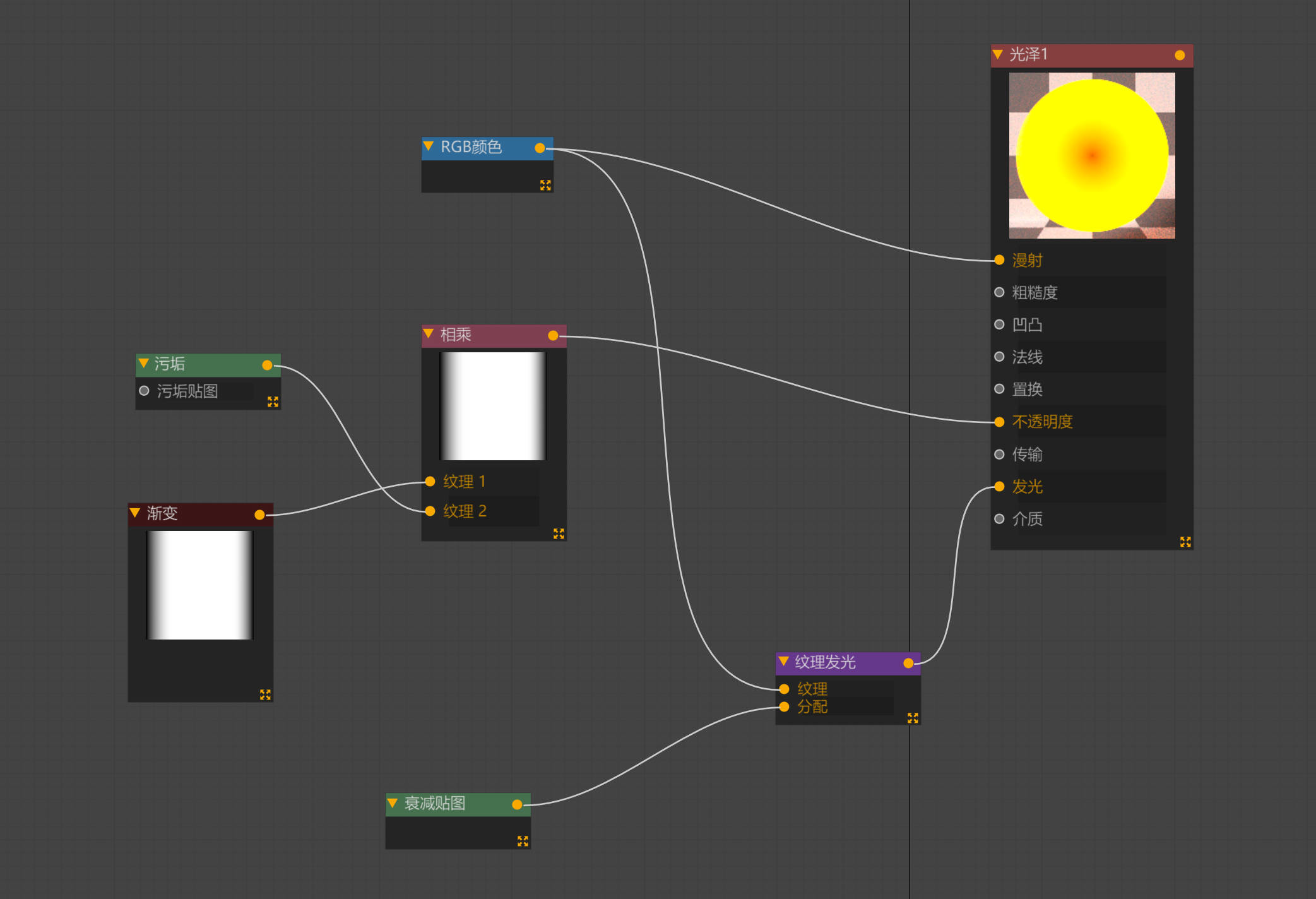1316x899 pixels.
Task: Click the 衰减贴图 node output pin
Action: 517,804
